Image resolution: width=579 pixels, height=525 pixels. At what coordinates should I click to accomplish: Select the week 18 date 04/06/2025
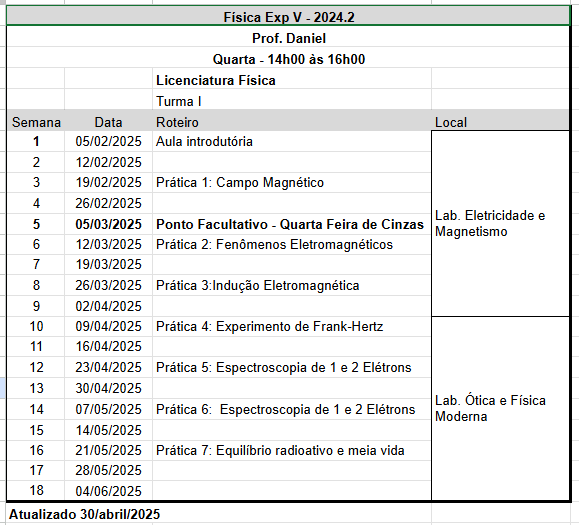[x=108, y=491]
